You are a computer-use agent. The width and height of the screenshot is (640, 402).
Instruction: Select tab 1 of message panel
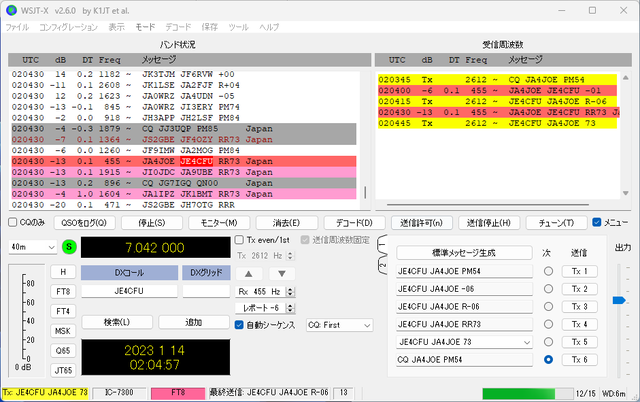click(x=382, y=244)
